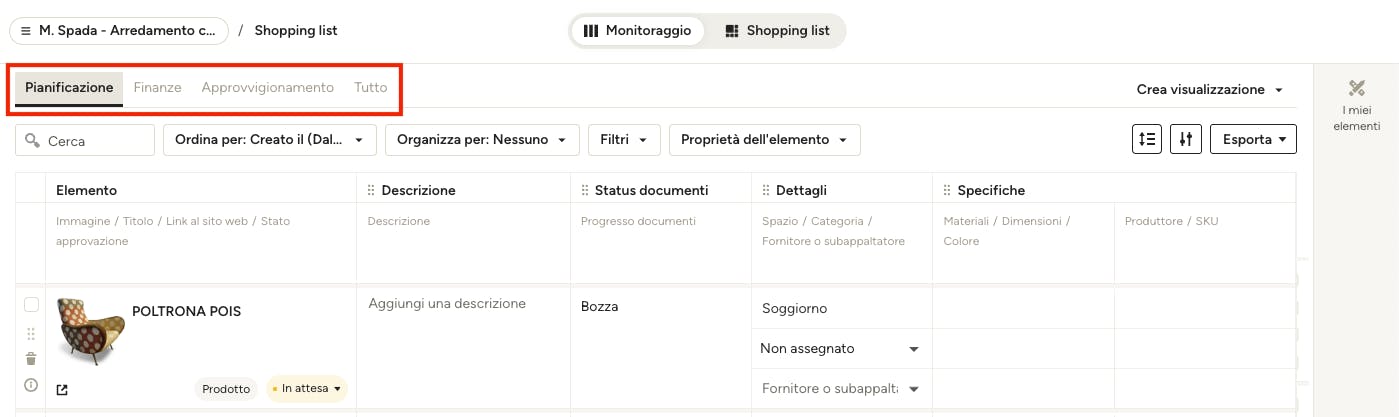Select the Approvvigionamento tab
The height and width of the screenshot is (417, 1399).
tap(268, 88)
